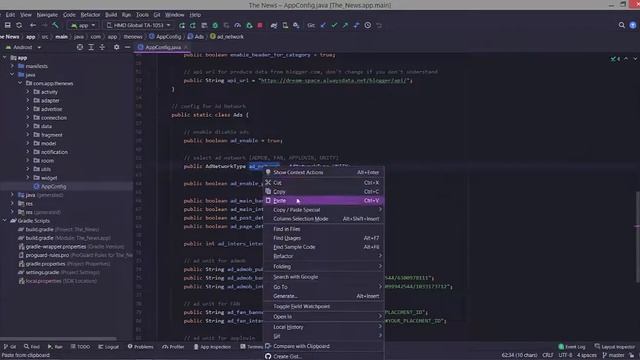This screenshot has width=640, height=360.
Task: Click the CRLF line separator indicator
Action: pos(547,355)
